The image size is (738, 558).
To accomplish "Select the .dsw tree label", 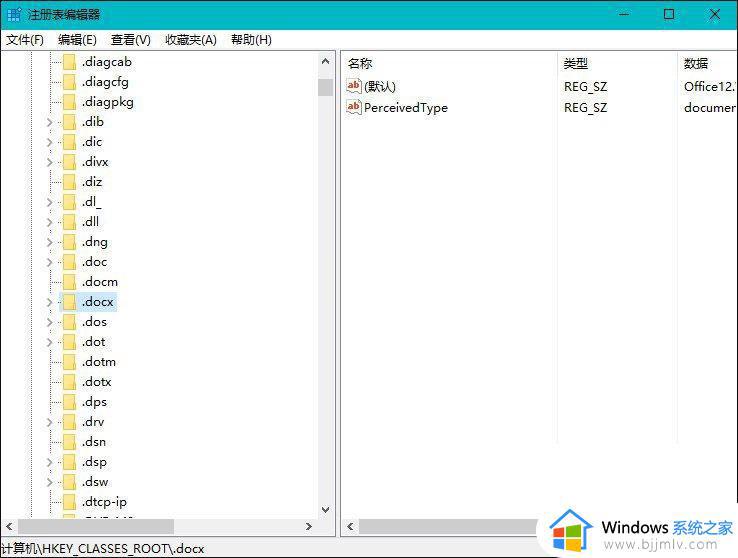I will [95, 482].
